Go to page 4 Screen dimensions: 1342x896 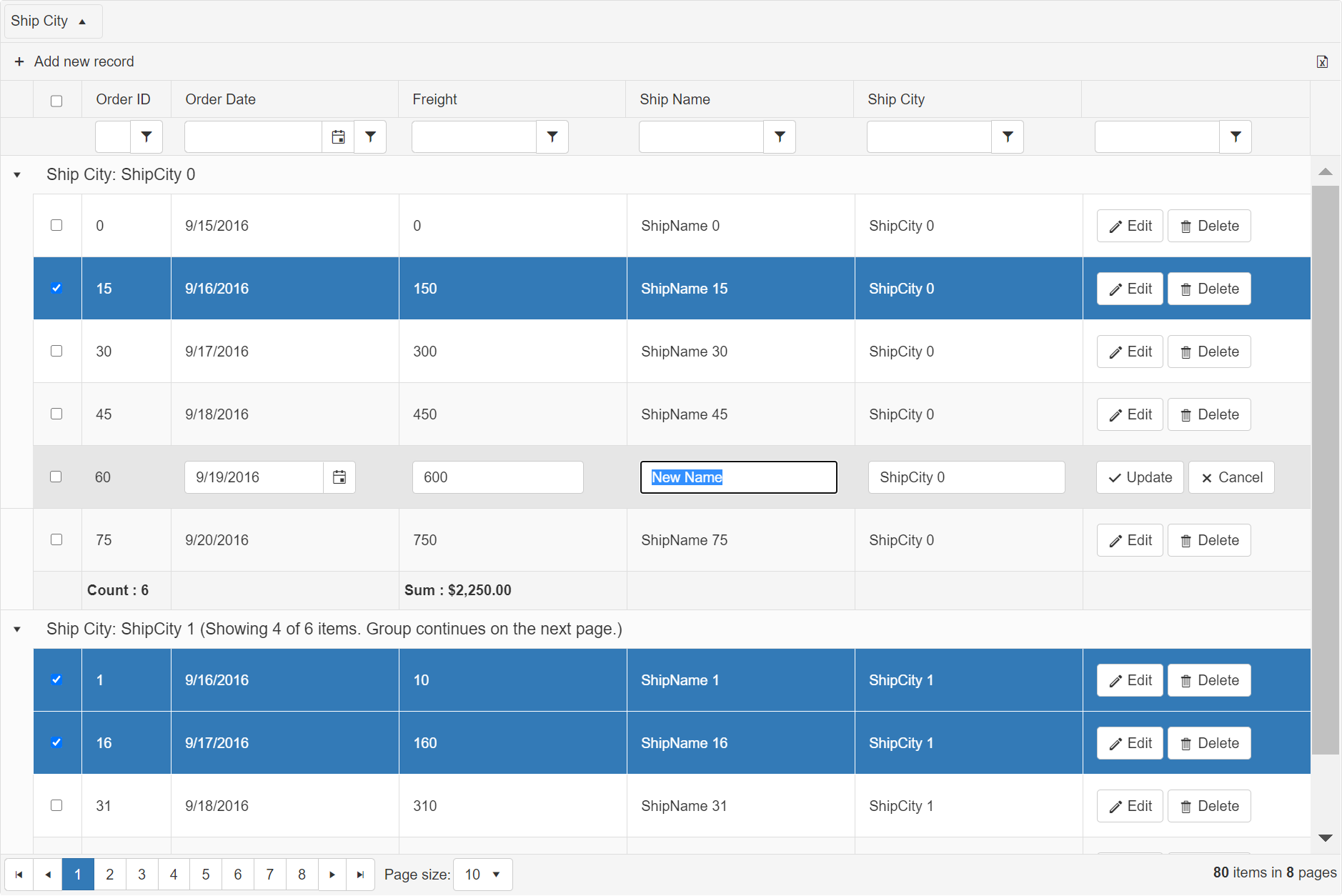point(174,875)
